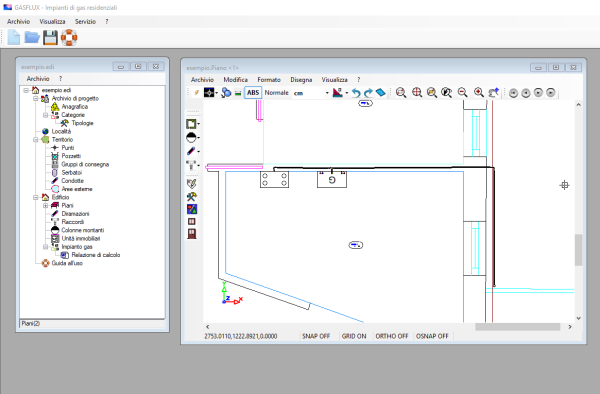Open the cm units dropdown

tap(311, 93)
